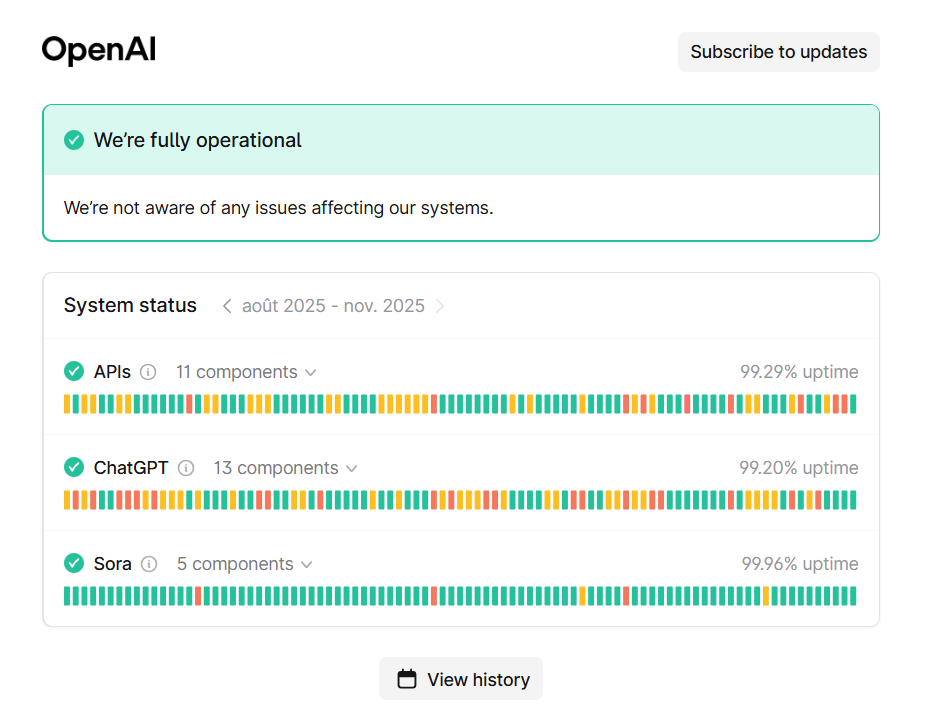
Task: Expand the APIs 11 components list
Action: click(x=246, y=372)
